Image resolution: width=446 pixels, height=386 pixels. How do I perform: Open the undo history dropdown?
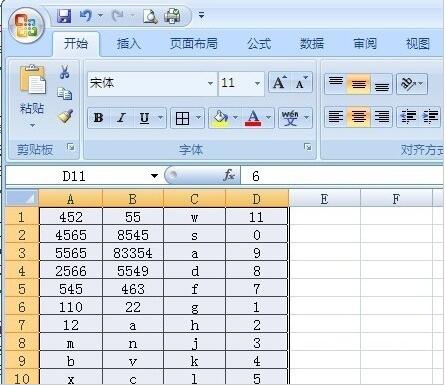100,15
